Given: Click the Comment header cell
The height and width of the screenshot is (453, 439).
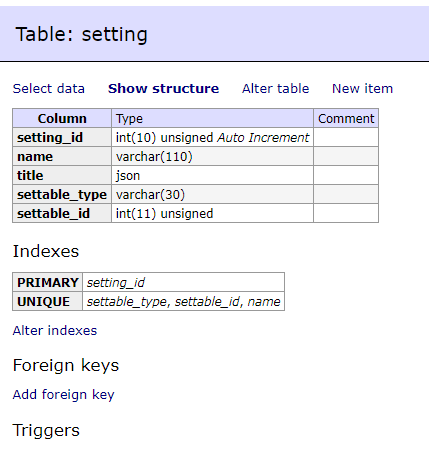Looking at the screenshot, I should pyautogui.click(x=346, y=118).
